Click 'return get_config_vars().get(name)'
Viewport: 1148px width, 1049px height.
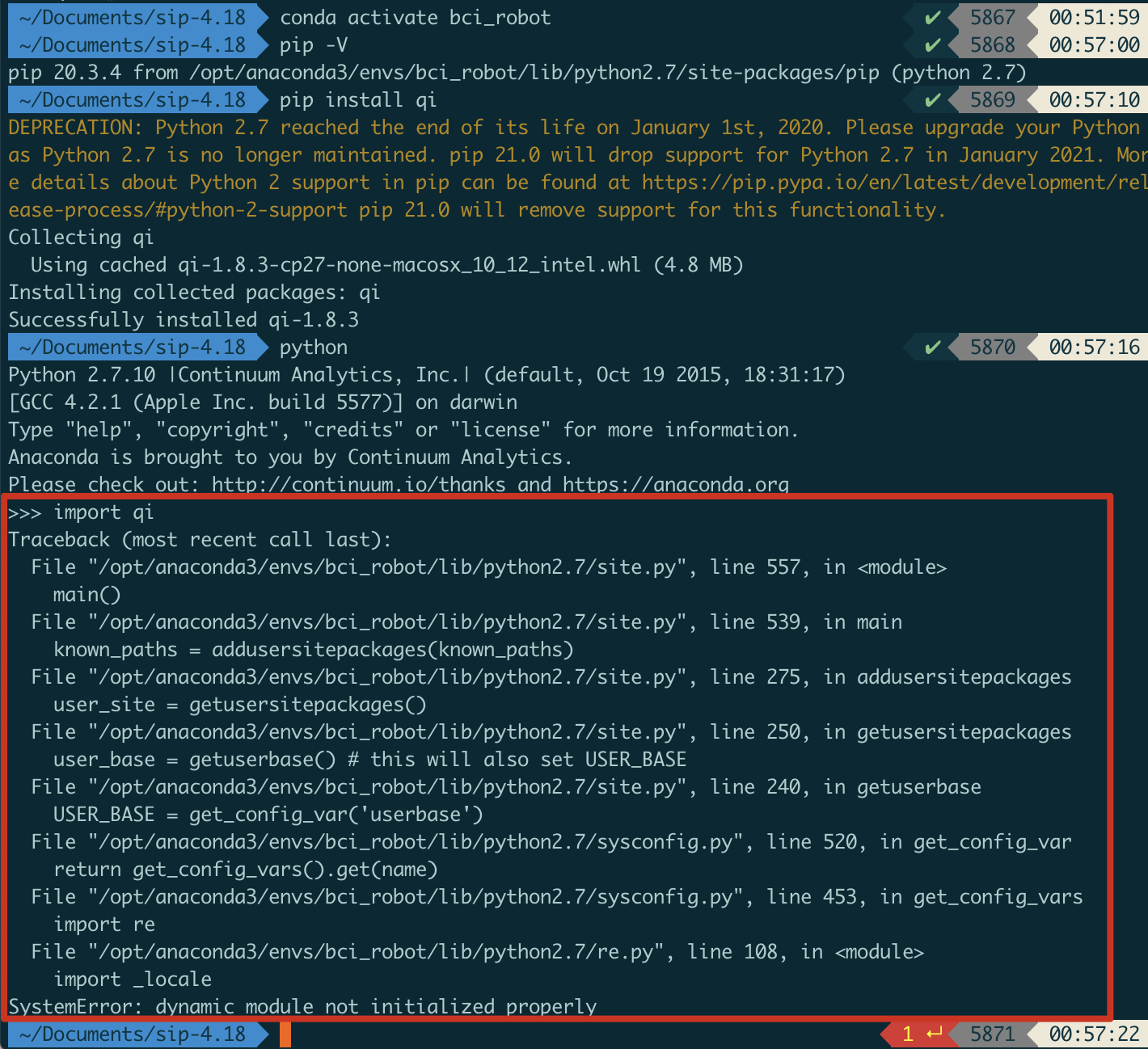click(246, 869)
